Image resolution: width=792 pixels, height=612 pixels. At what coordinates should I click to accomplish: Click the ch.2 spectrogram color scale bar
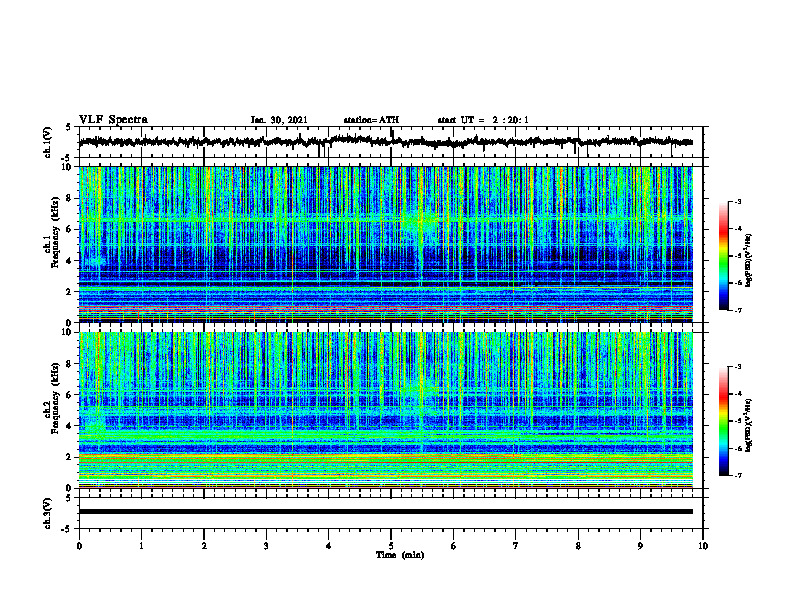(x=723, y=421)
